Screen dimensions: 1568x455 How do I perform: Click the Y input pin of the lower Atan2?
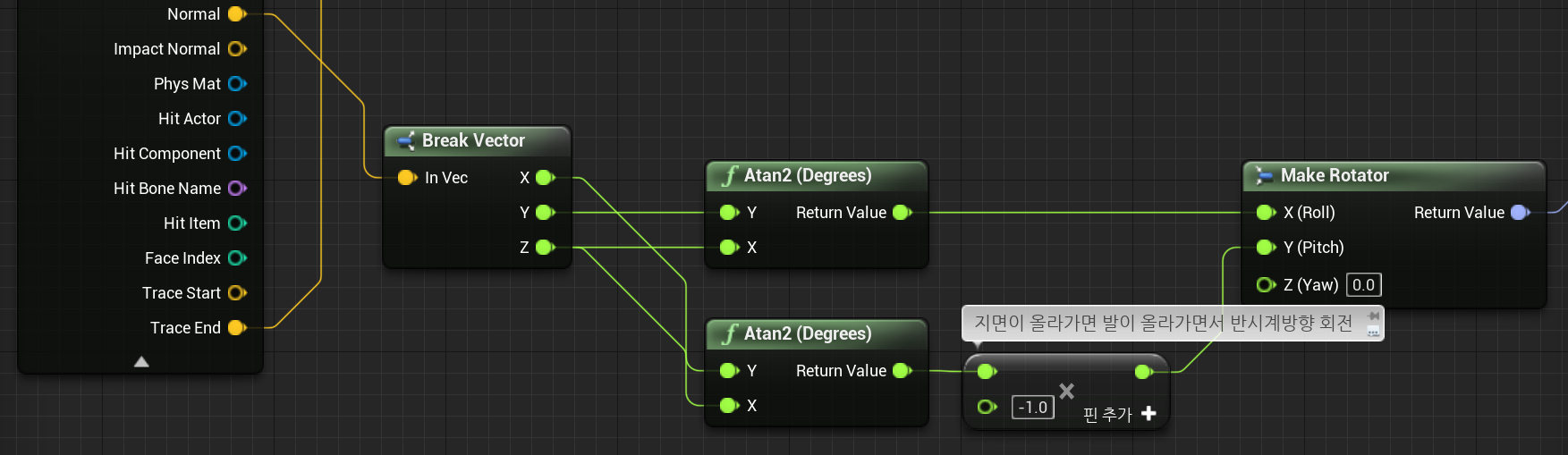tap(729, 371)
